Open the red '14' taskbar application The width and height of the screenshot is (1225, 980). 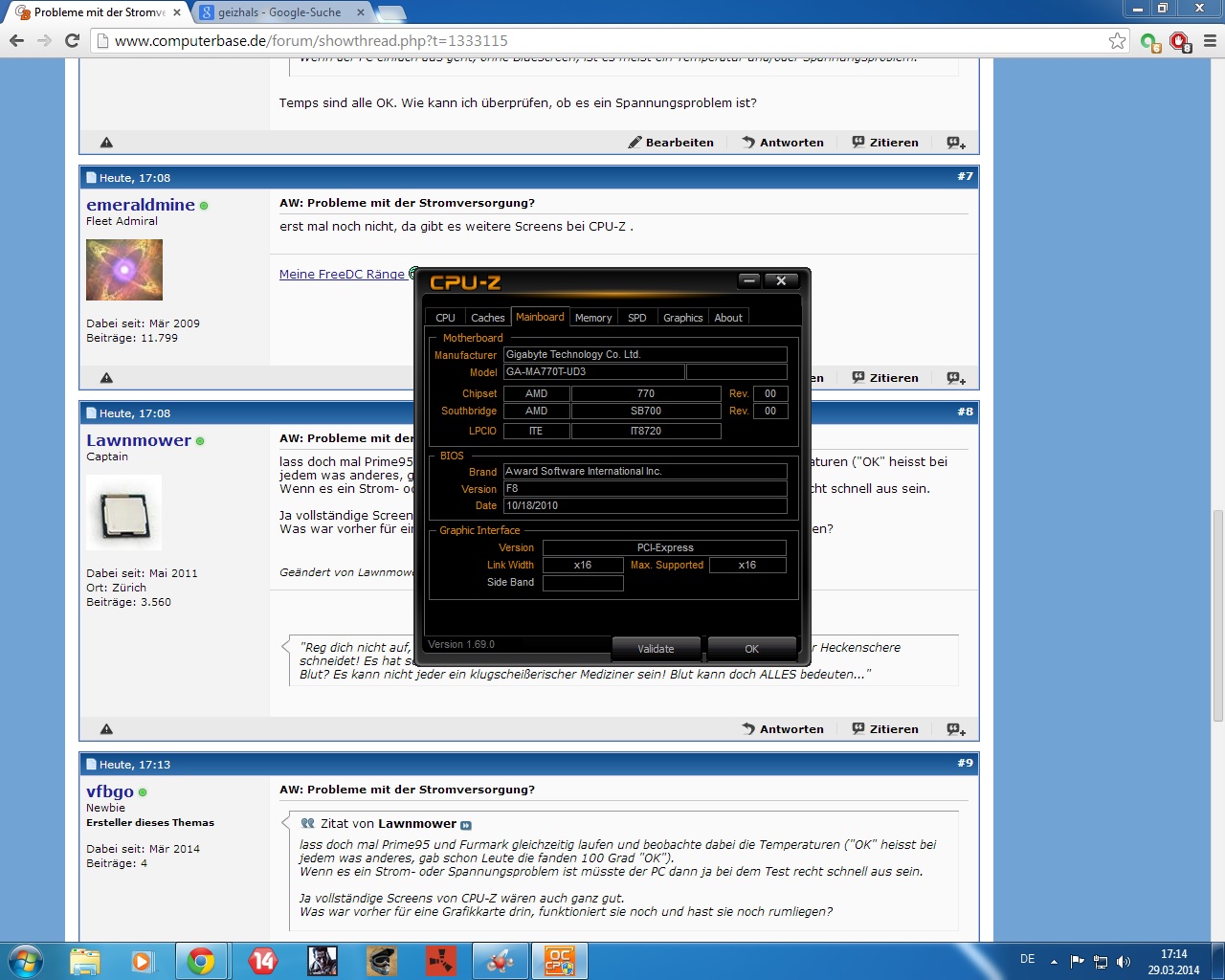262,961
